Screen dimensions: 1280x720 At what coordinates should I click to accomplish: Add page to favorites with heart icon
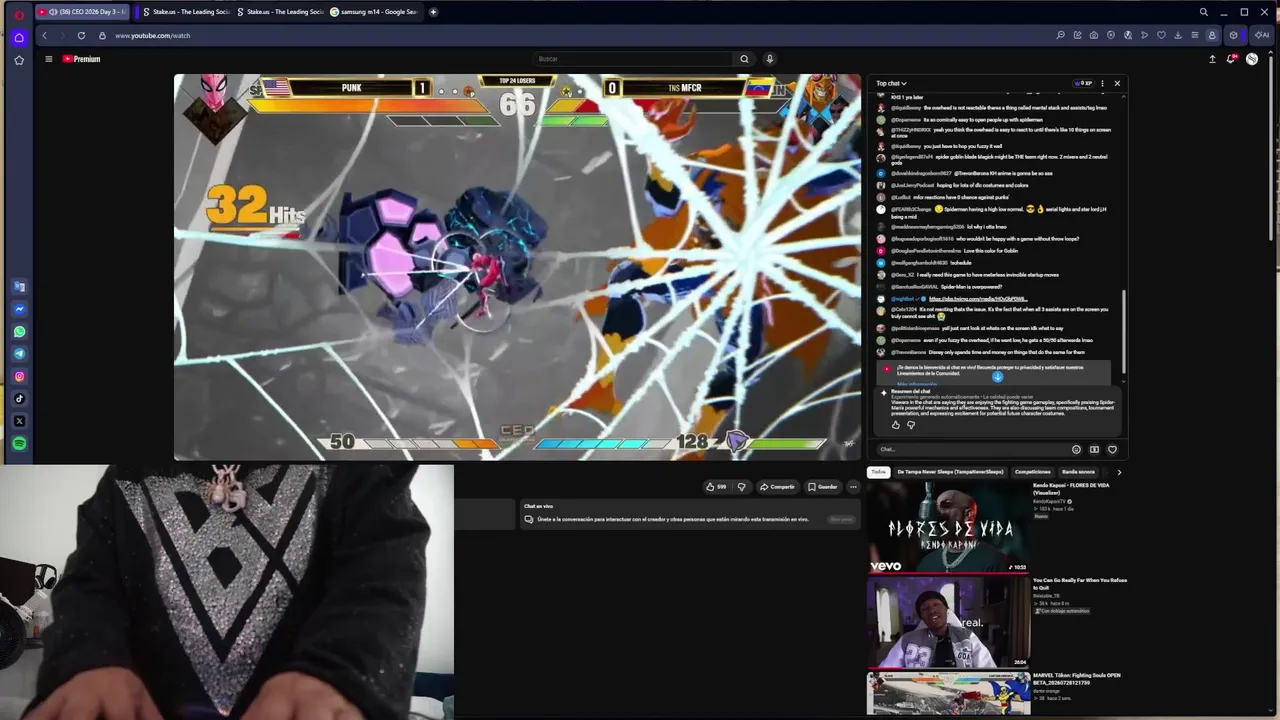coord(1161,35)
